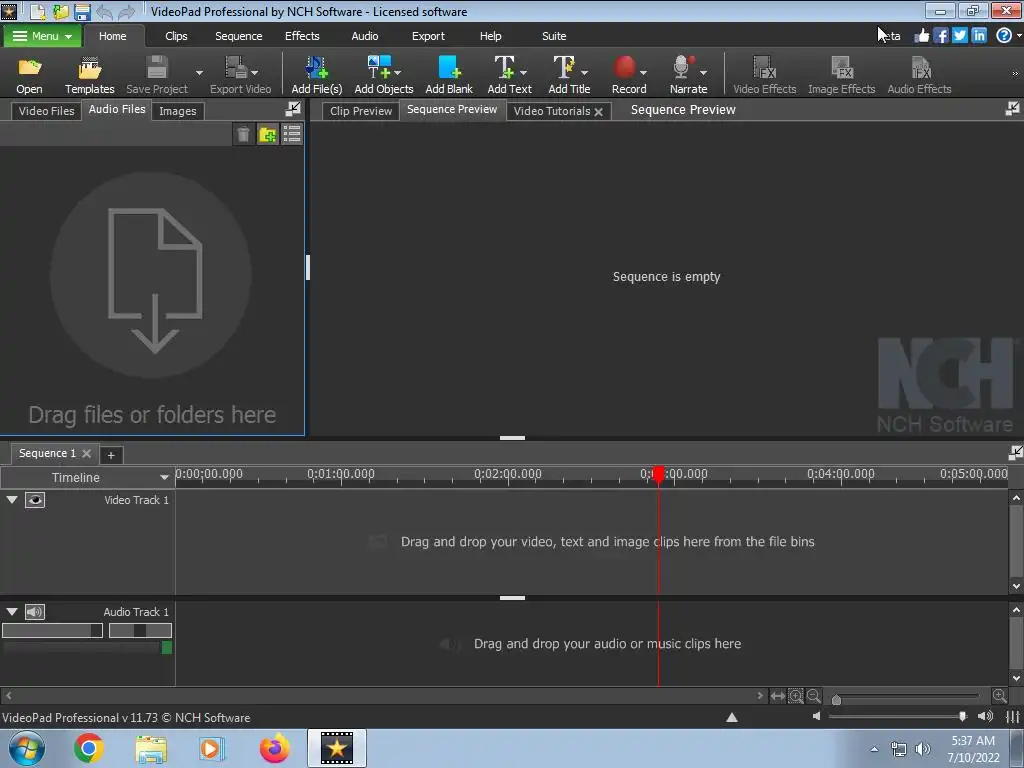The width and height of the screenshot is (1024, 768).
Task: Open the Clips ribbon tab
Action: [x=176, y=36]
